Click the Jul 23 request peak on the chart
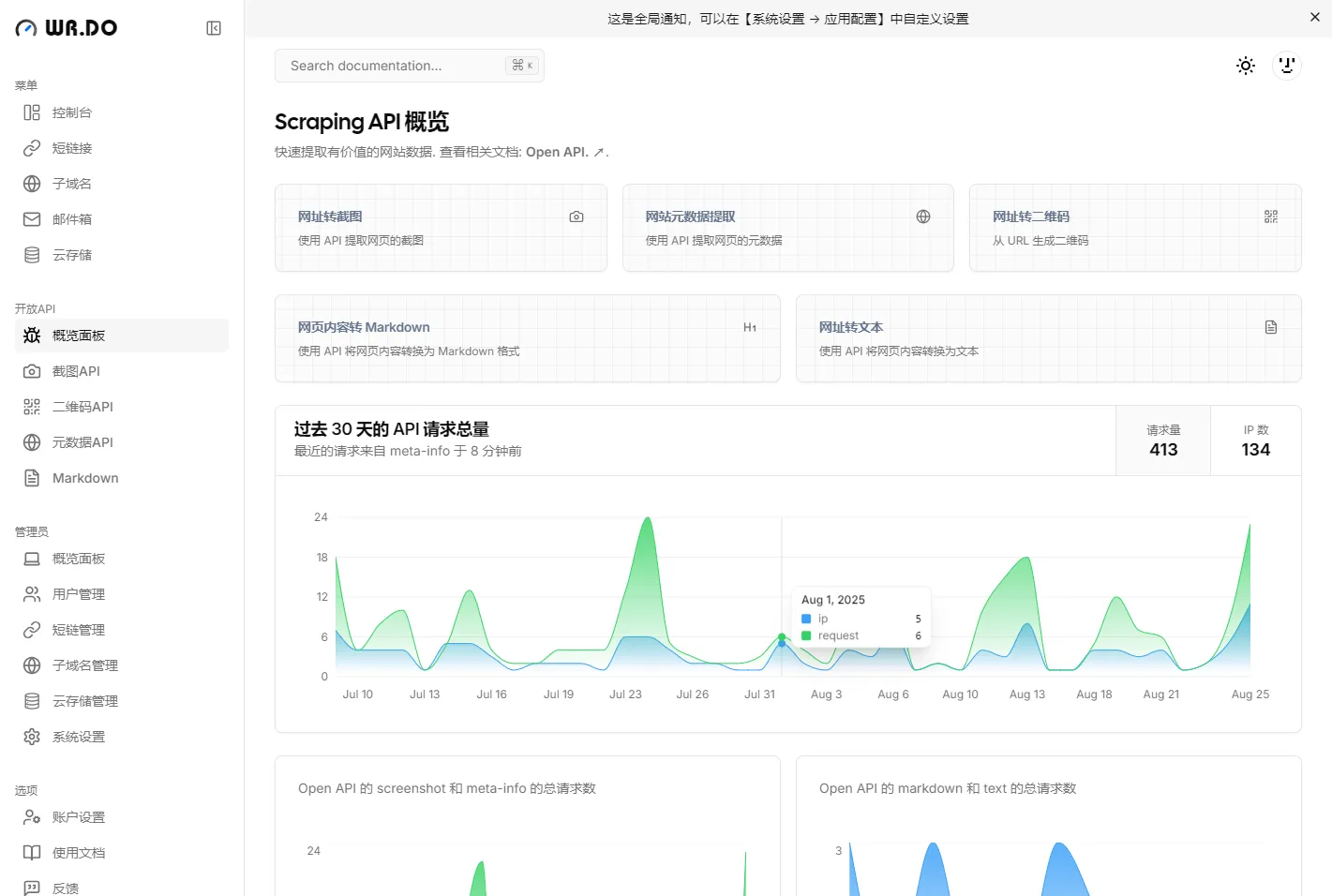The height and width of the screenshot is (896, 1332). click(x=647, y=518)
